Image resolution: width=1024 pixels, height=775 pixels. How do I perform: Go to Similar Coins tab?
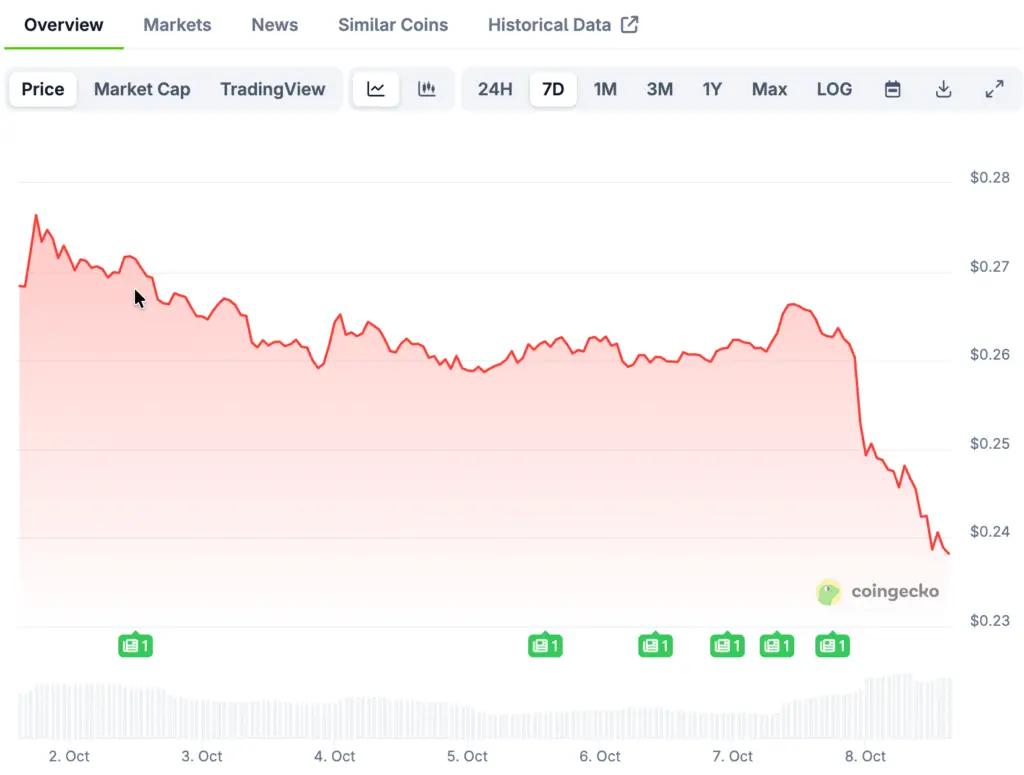(393, 25)
